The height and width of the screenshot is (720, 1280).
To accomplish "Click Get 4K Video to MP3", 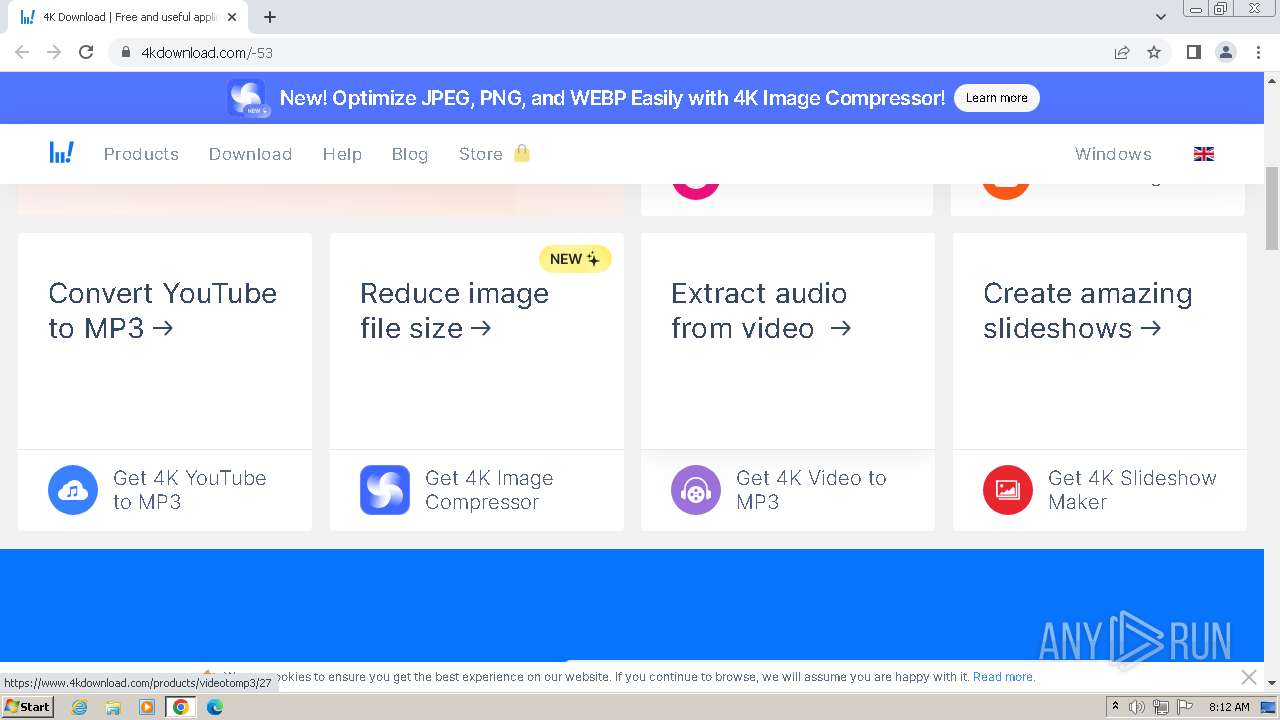I will coord(811,490).
